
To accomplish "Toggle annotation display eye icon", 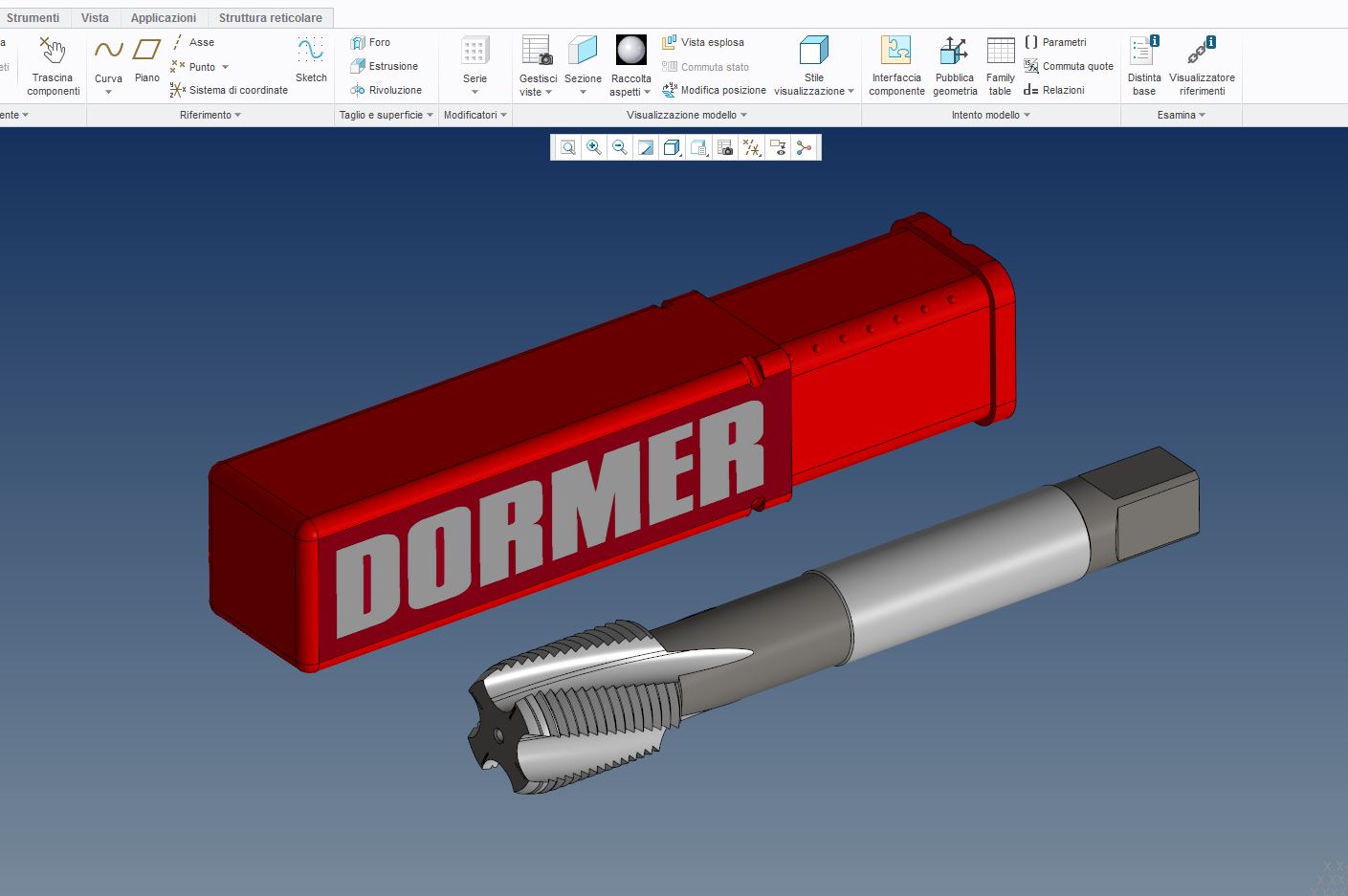I will 778,147.
